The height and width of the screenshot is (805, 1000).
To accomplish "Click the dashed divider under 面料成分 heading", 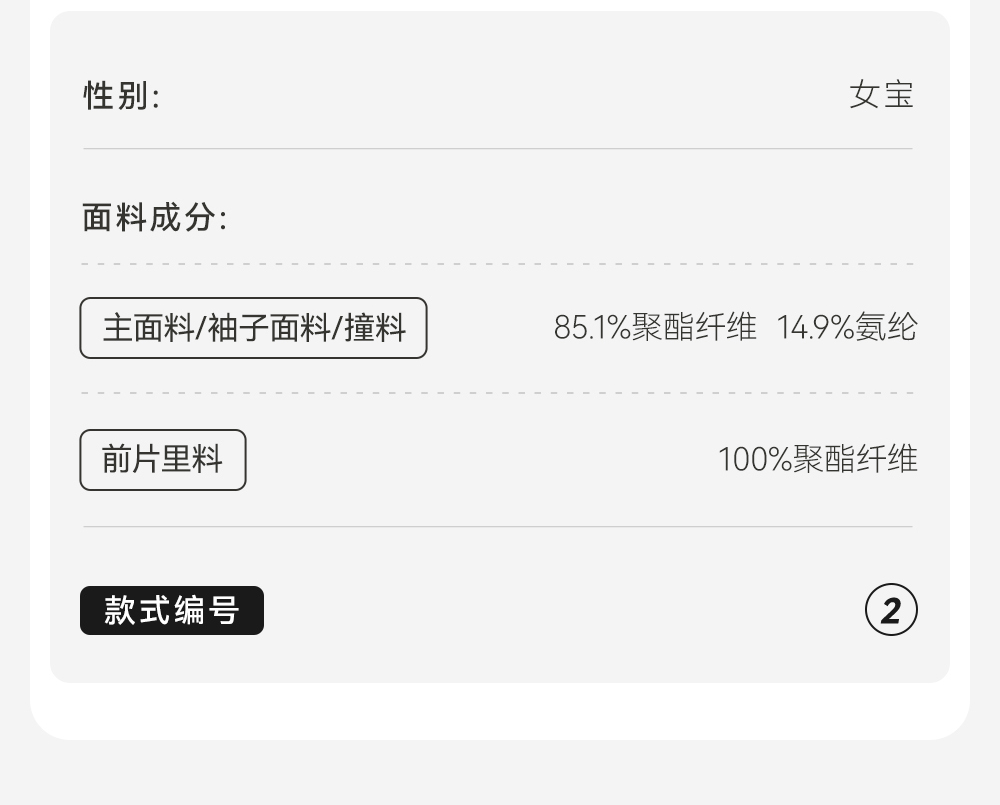I will point(497,264).
